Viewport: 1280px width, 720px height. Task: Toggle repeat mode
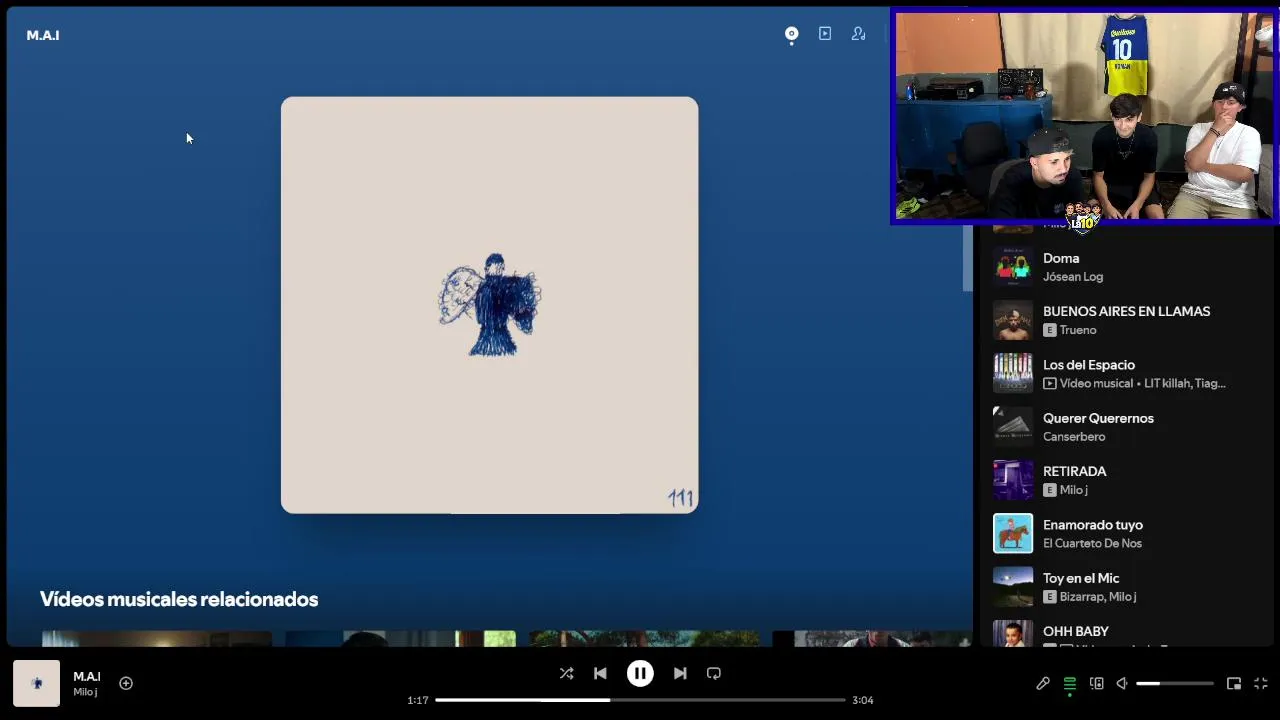point(714,674)
